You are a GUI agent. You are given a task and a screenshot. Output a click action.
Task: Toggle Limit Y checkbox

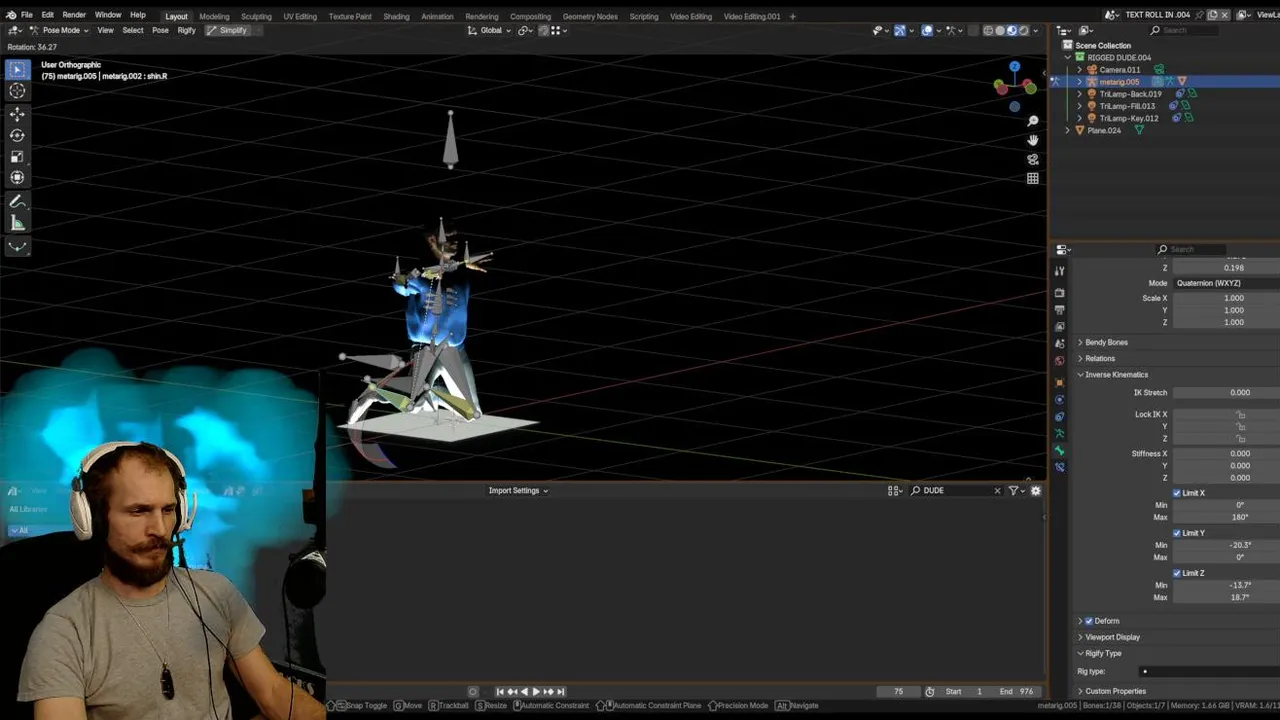point(1177,533)
